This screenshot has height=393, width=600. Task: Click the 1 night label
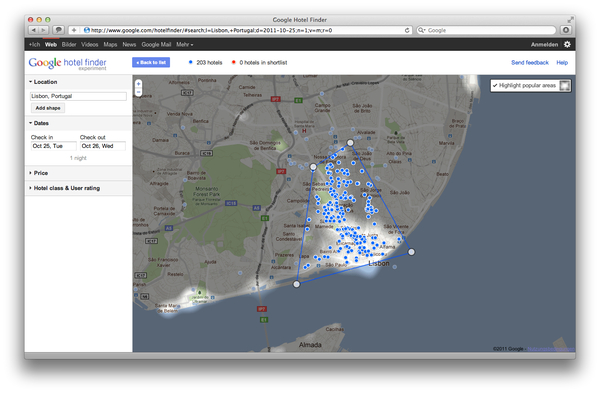pyautogui.click(x=78, y=158)
